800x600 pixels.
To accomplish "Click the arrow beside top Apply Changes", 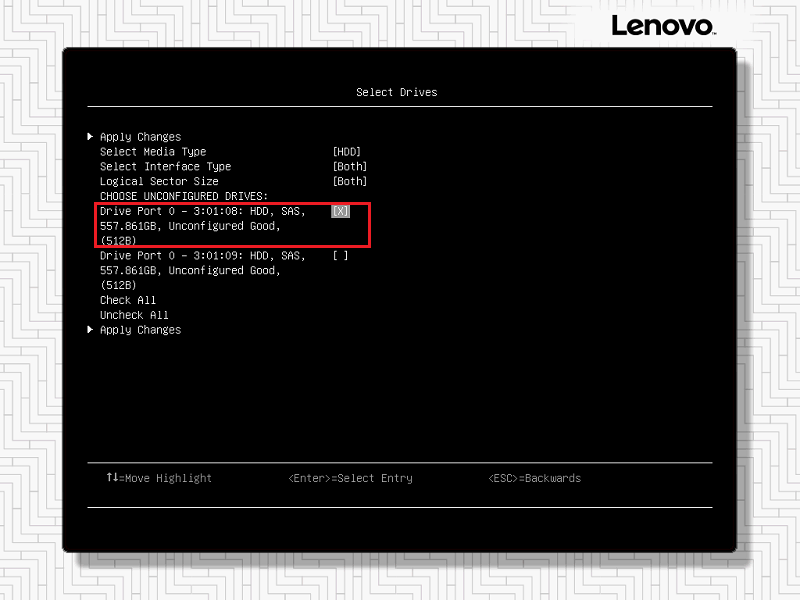I will [90, 137].
